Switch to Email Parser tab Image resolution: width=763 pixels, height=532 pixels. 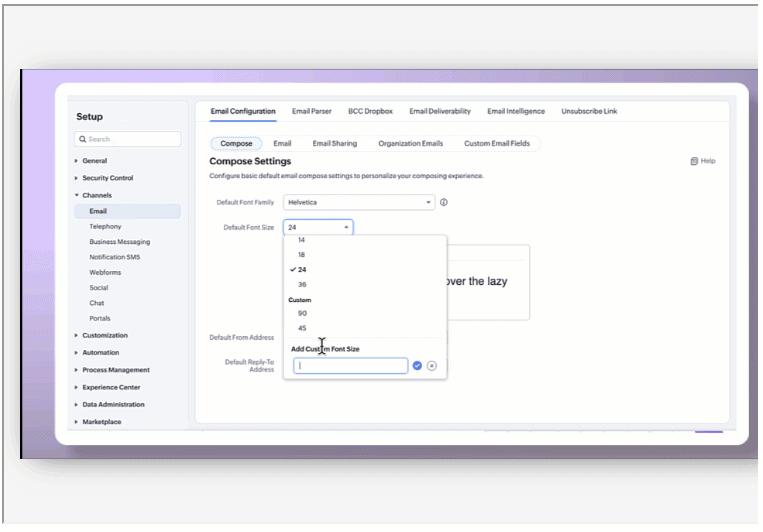(311, 111)
